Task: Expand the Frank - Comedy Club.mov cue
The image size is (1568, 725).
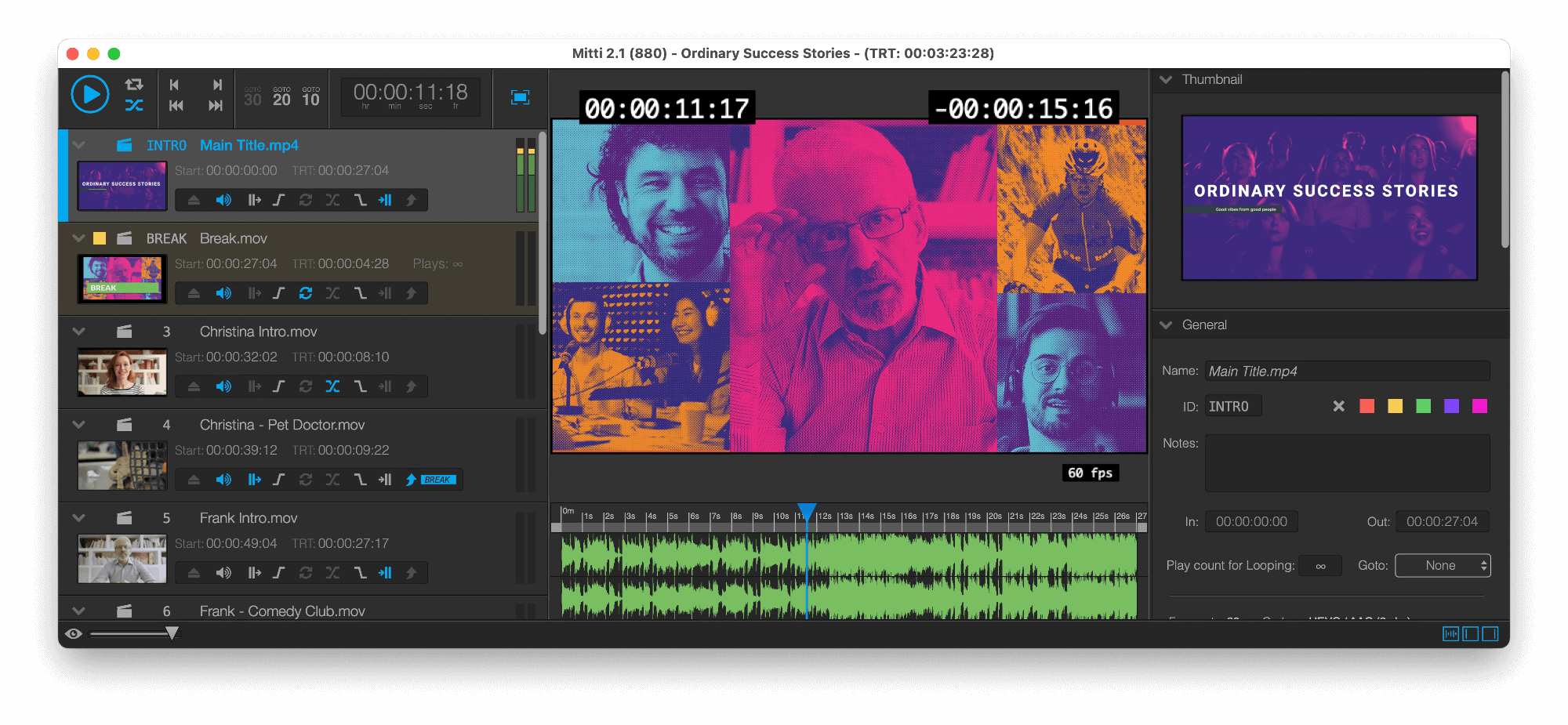Action: tap(78, 611)
